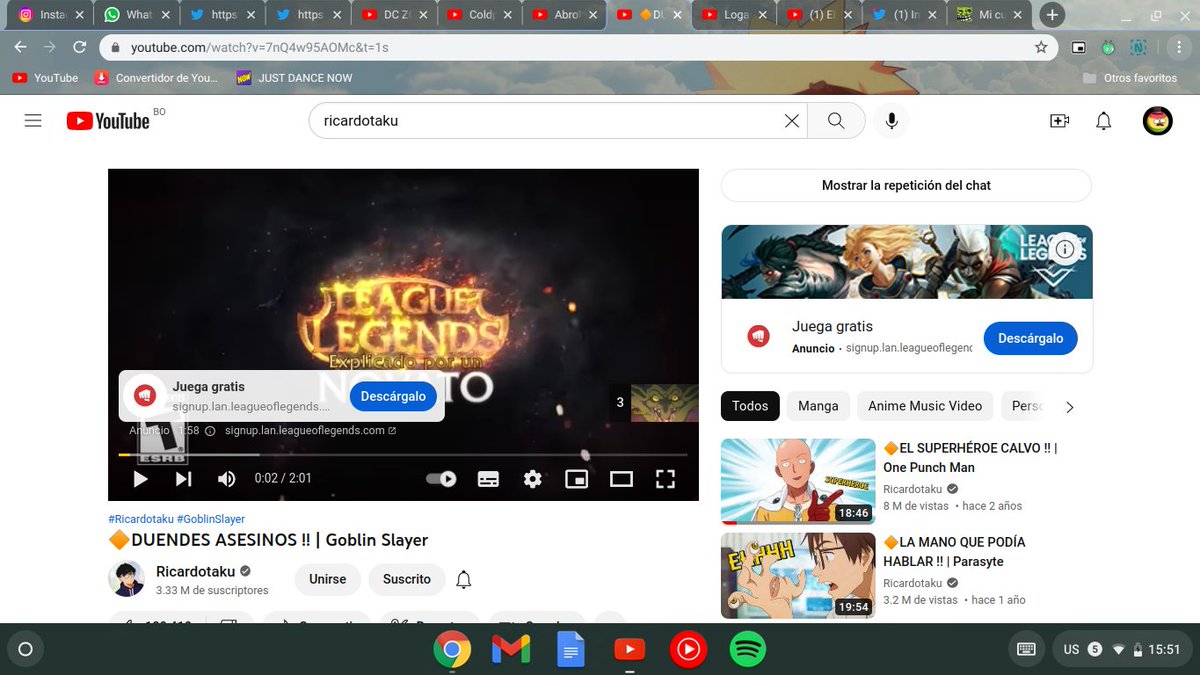This screenshot has width=1200, height=675.
Task: Open the account avatar menu
Action: click(x=1158, y=121)
